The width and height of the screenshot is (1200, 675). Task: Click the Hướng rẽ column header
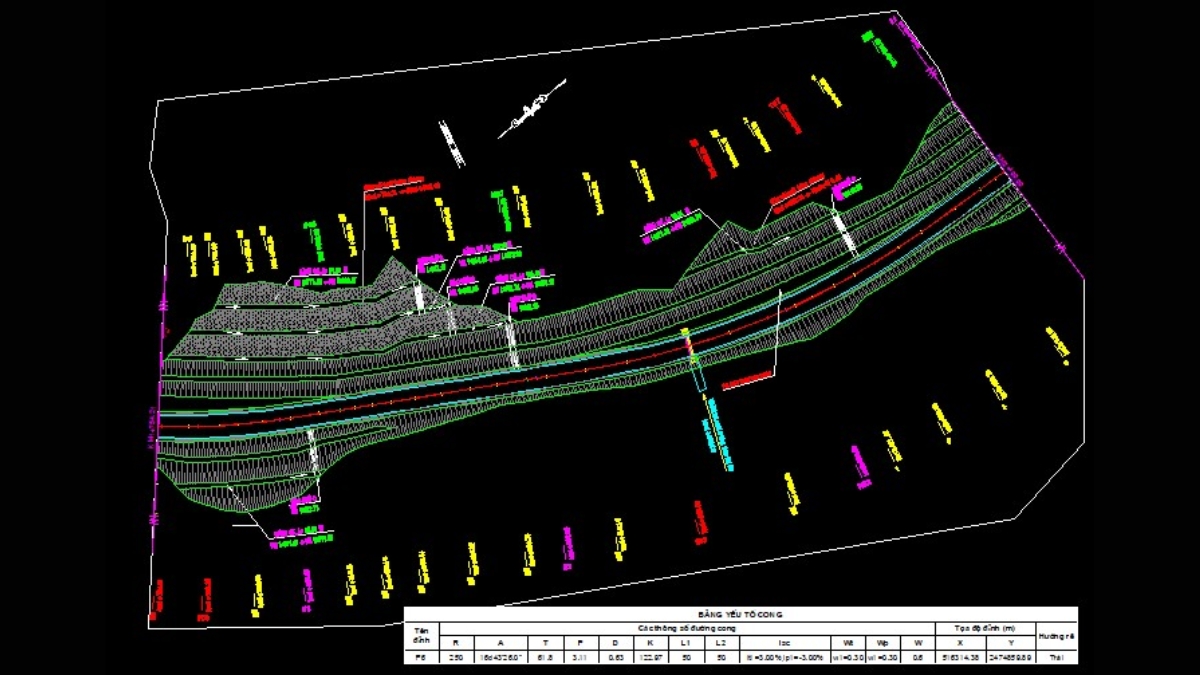(x=1056, y=634)
